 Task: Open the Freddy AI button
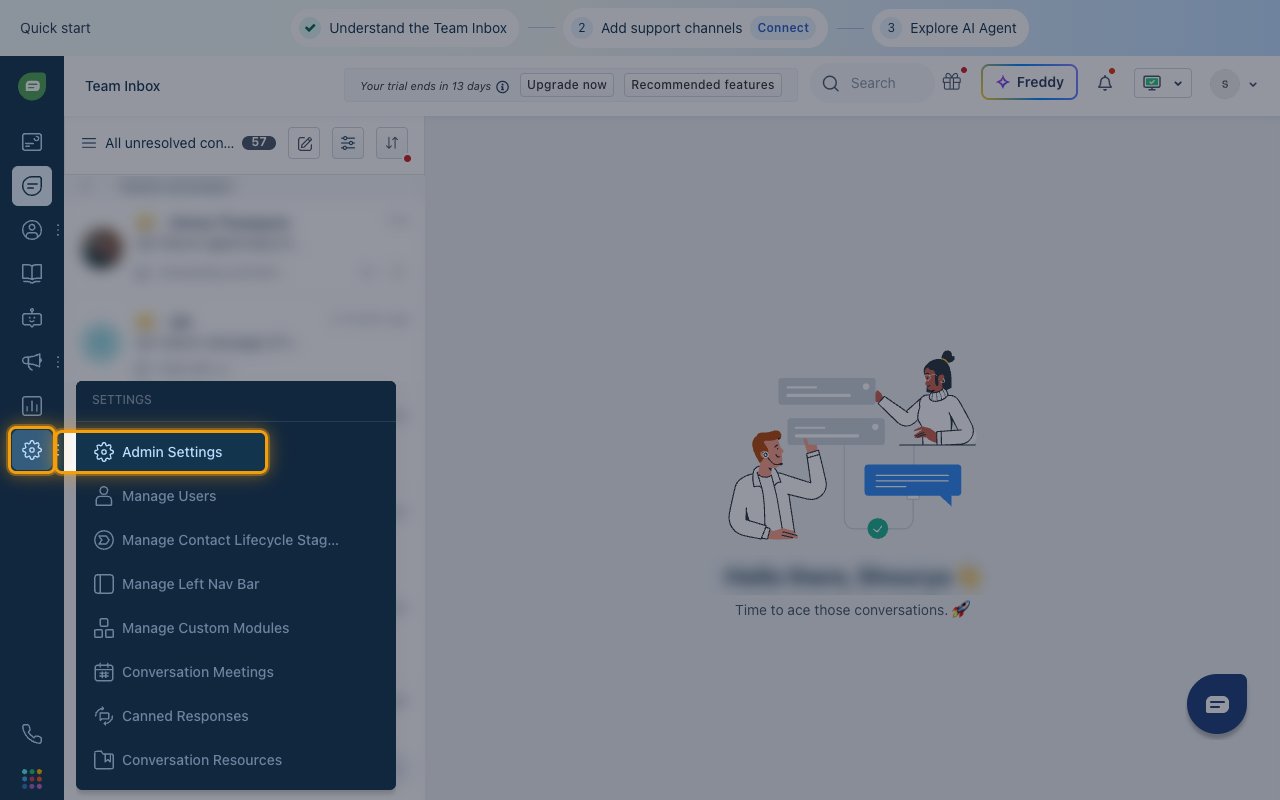point(1029,82)
